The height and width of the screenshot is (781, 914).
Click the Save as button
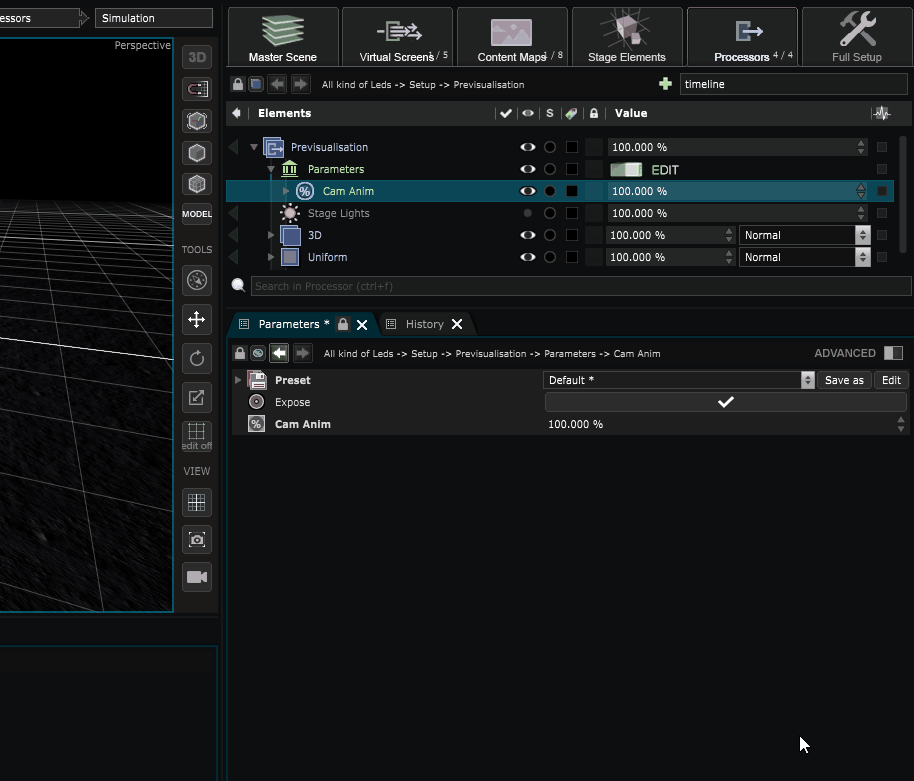844,380
